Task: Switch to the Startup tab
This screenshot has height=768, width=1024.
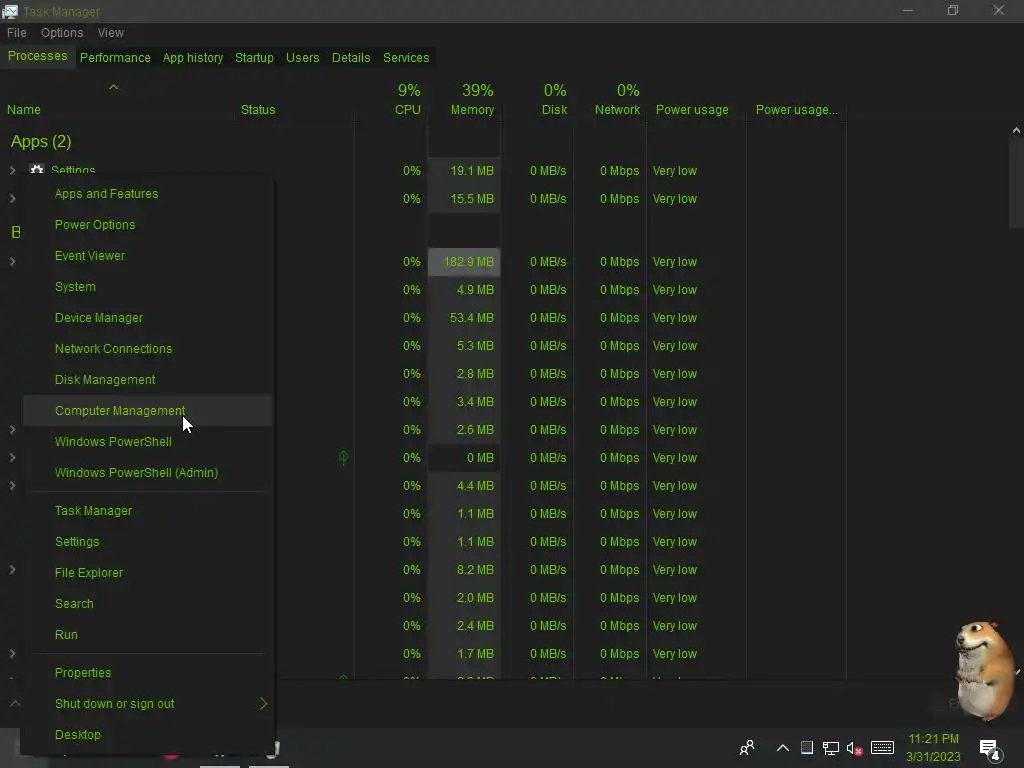Action: pyautogui.click(x=254, y=57)
